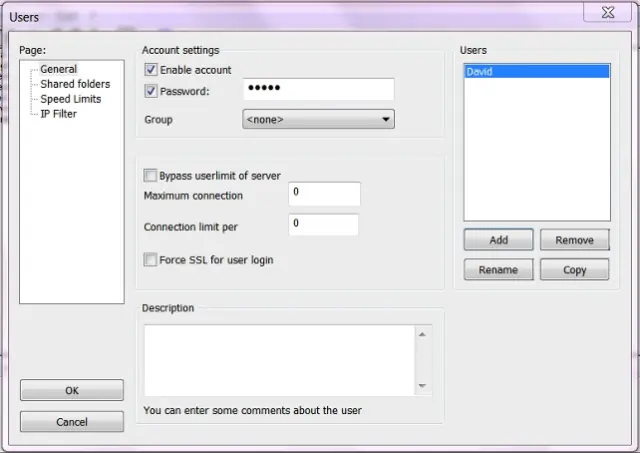640x453 pixels.
Task: Toggle Enable account checkbox
Action: point(152,70)
